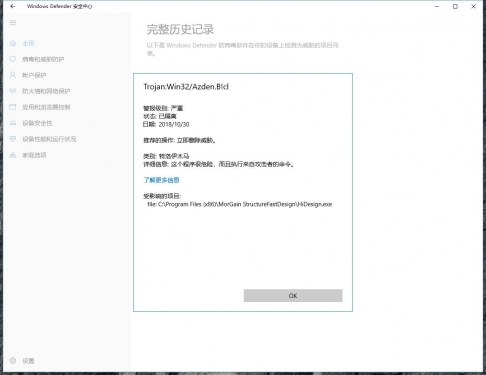Click the firewall network signal icon
The image size is (486, 375).
(13, 91)
